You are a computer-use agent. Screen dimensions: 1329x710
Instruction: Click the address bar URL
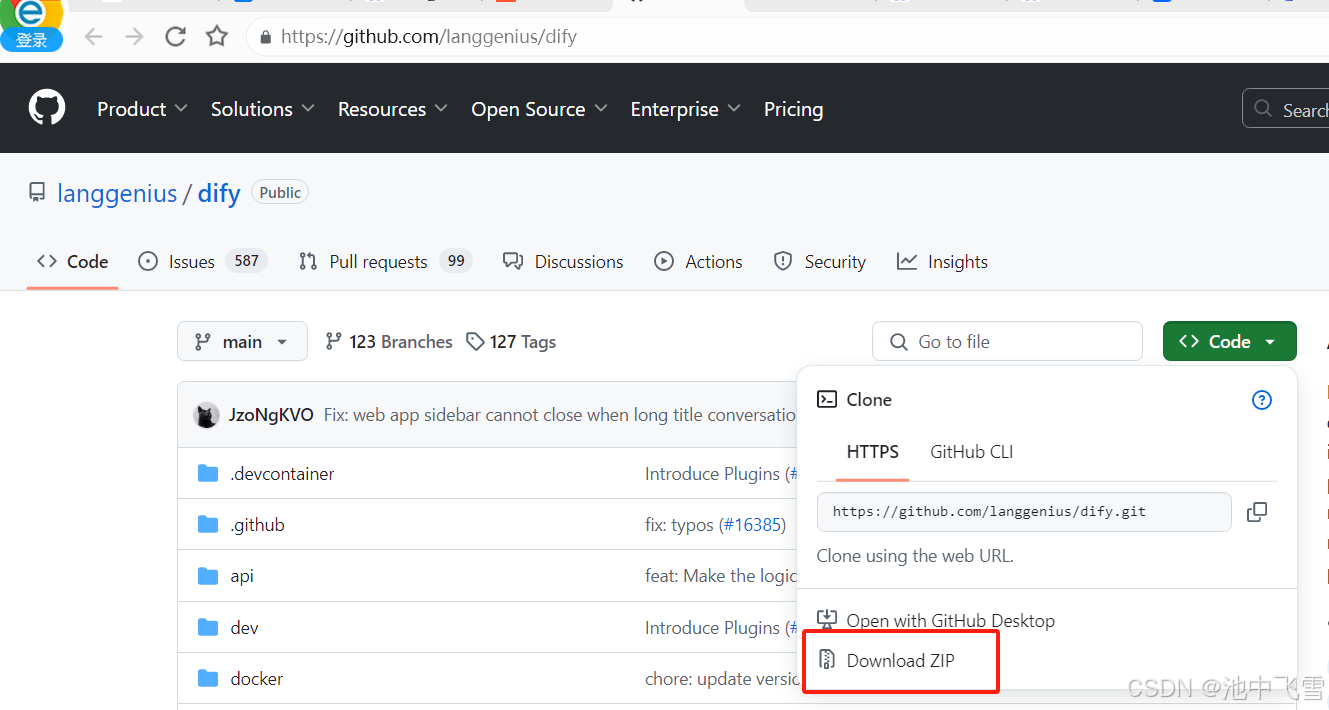click(x=429, y=37)
